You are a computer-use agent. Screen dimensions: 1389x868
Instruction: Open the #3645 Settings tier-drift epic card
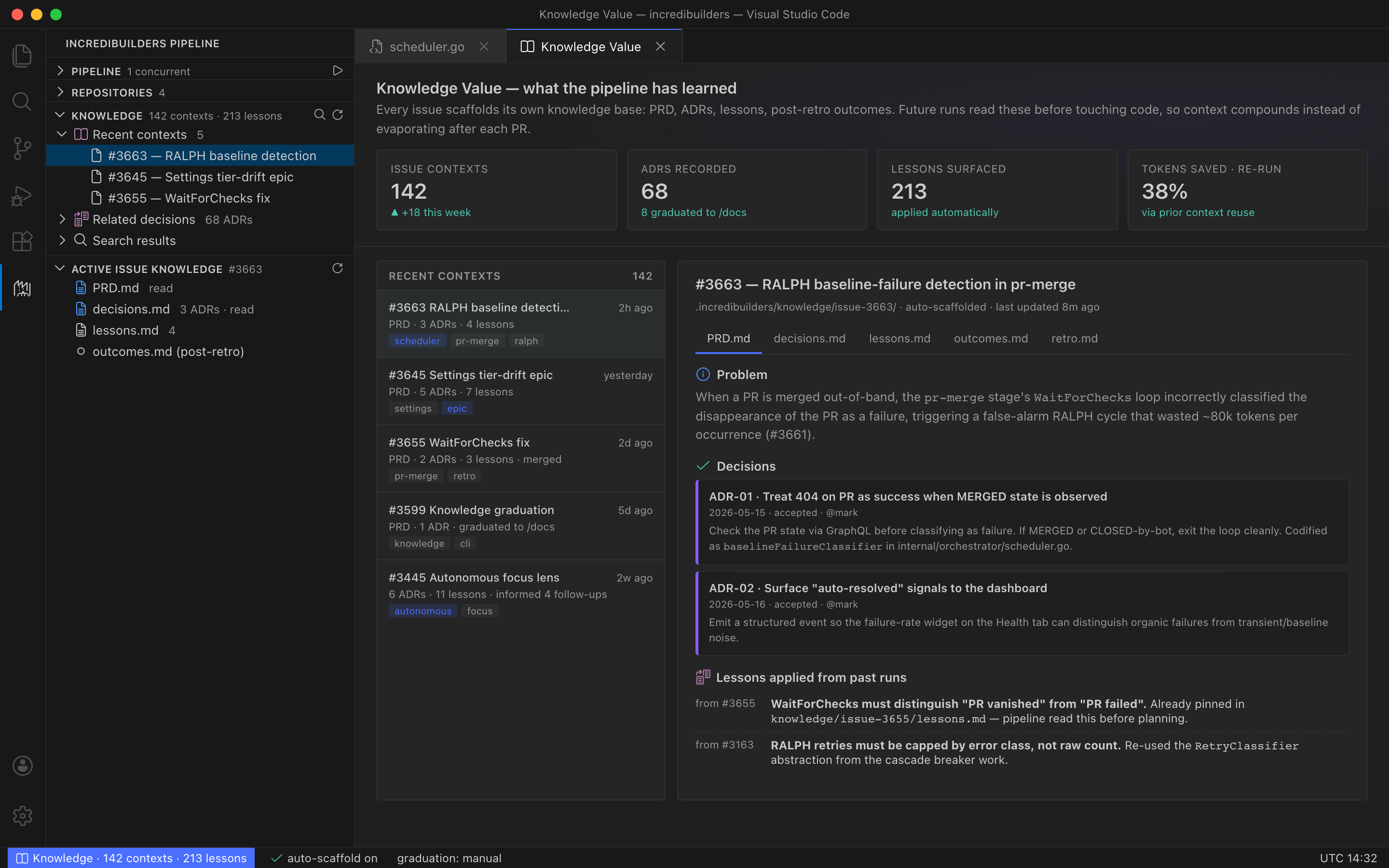520,391
